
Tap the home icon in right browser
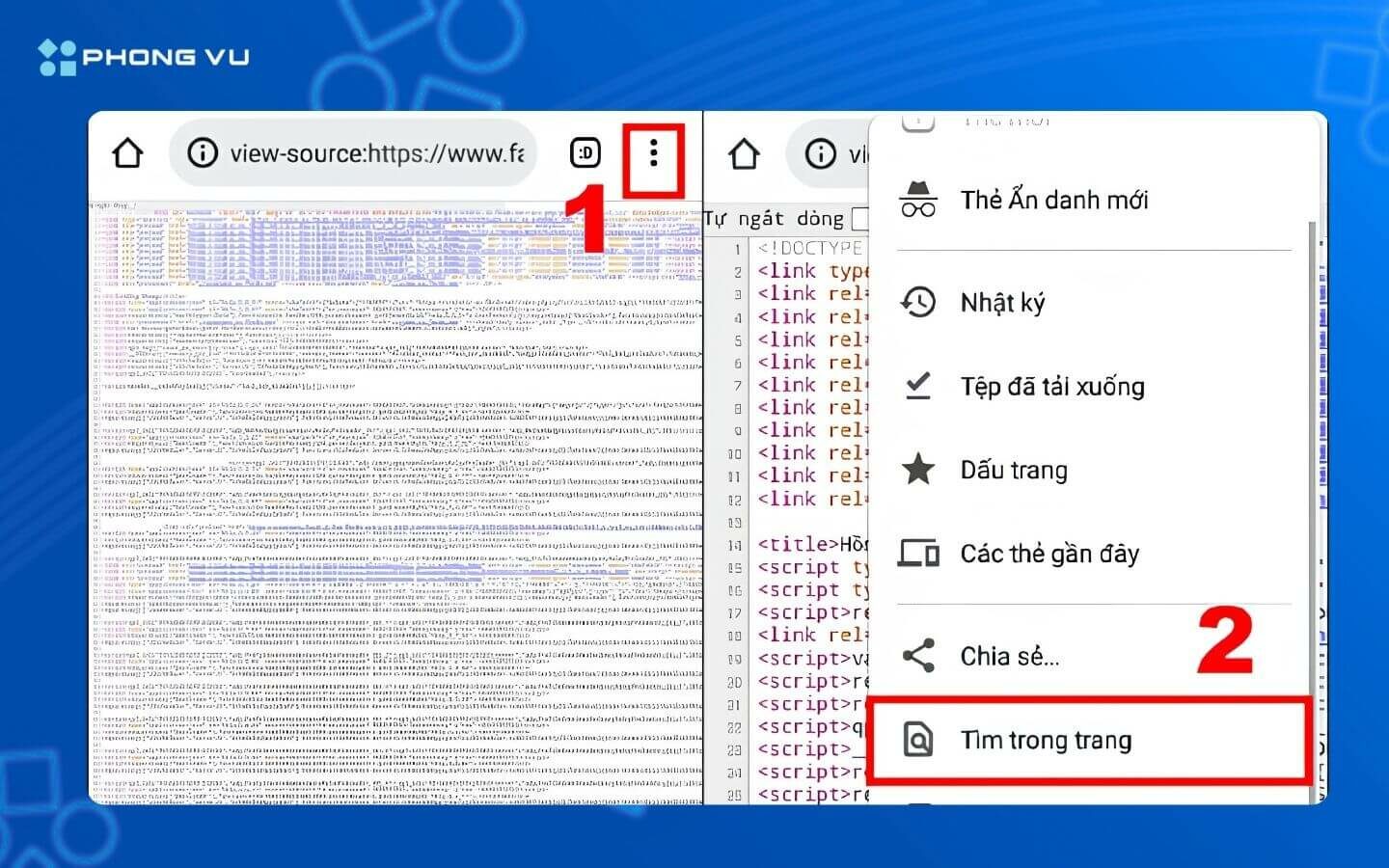pyautogui.click(x=744, y=152)
